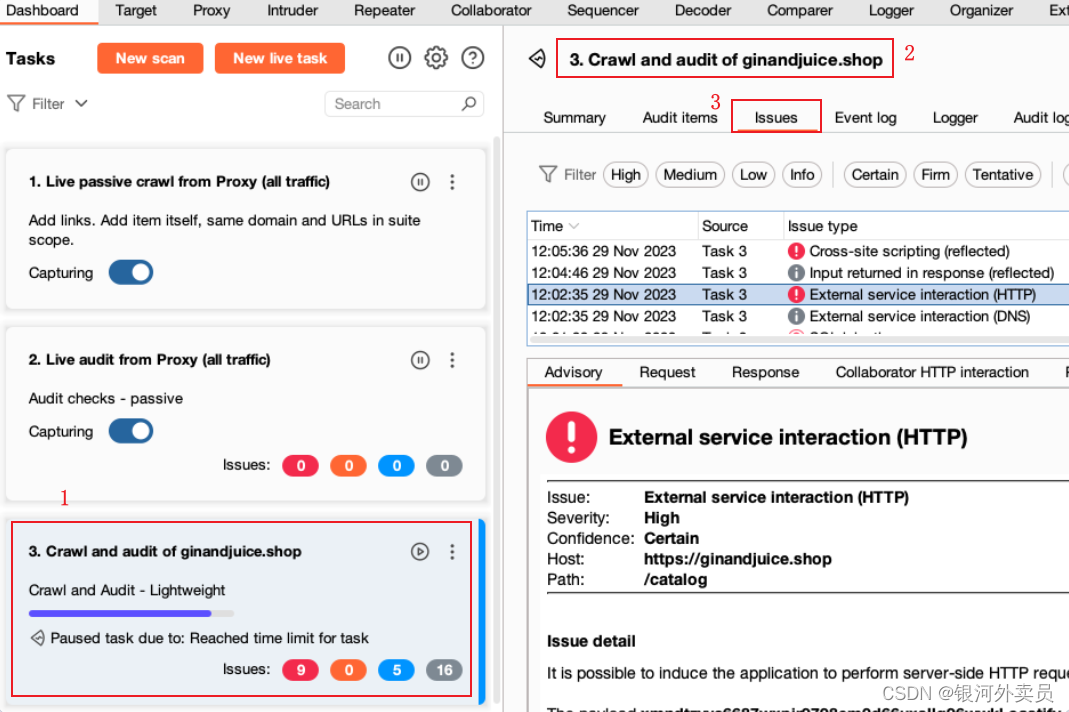Pause all tasks with the pause icon
1069x712 pixels.
[400, 58]
